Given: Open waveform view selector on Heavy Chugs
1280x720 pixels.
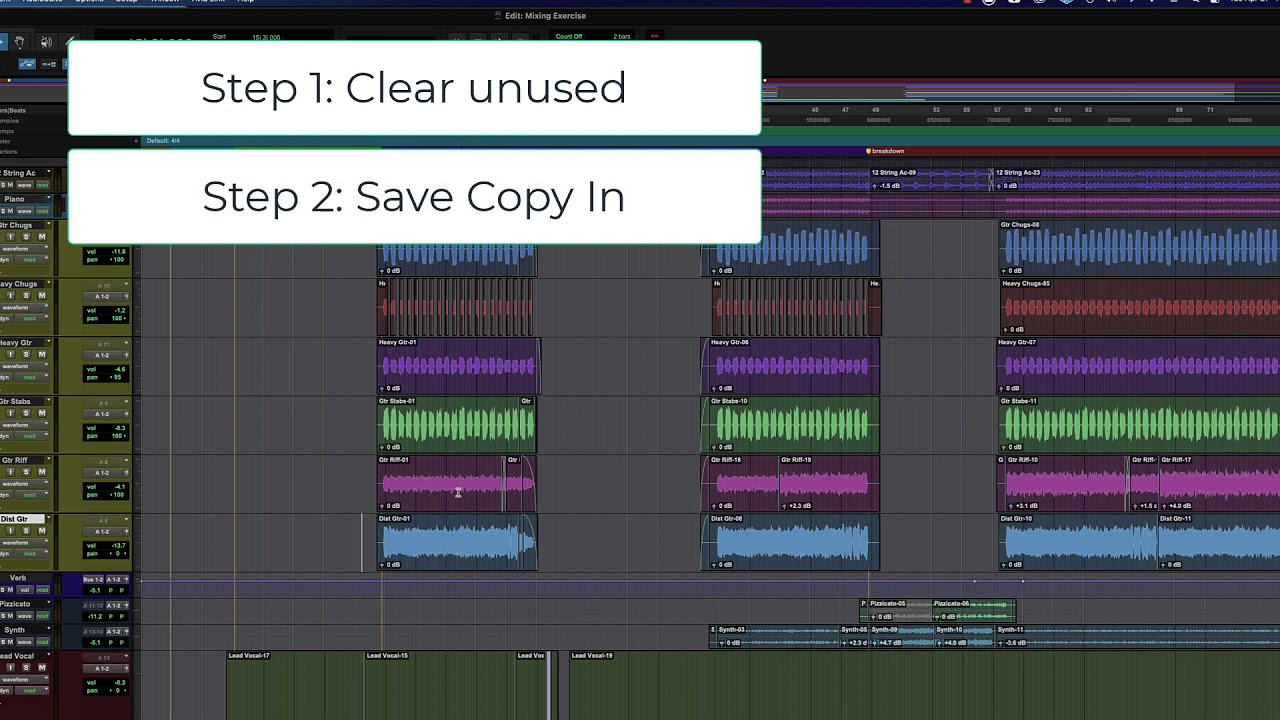Looking at the screenshot, I should click(23, 307).
